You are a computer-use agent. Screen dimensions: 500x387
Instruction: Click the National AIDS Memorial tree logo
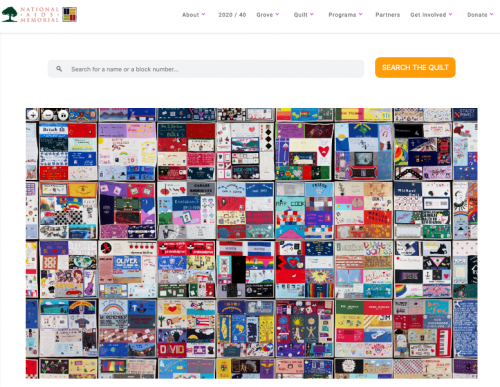(10, 15)
